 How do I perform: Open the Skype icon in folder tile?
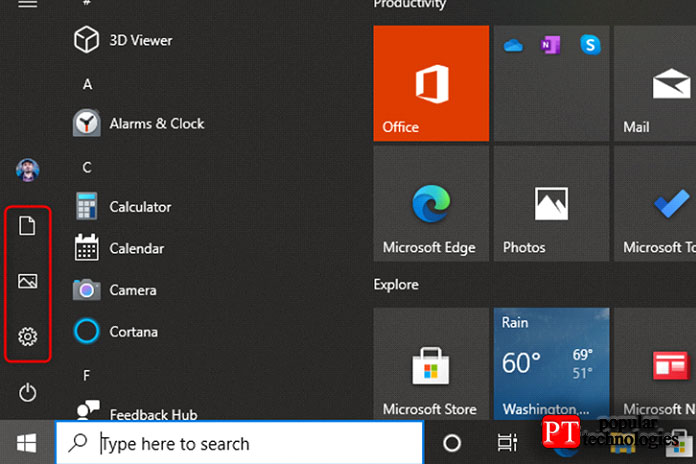[x=590, y=45]
